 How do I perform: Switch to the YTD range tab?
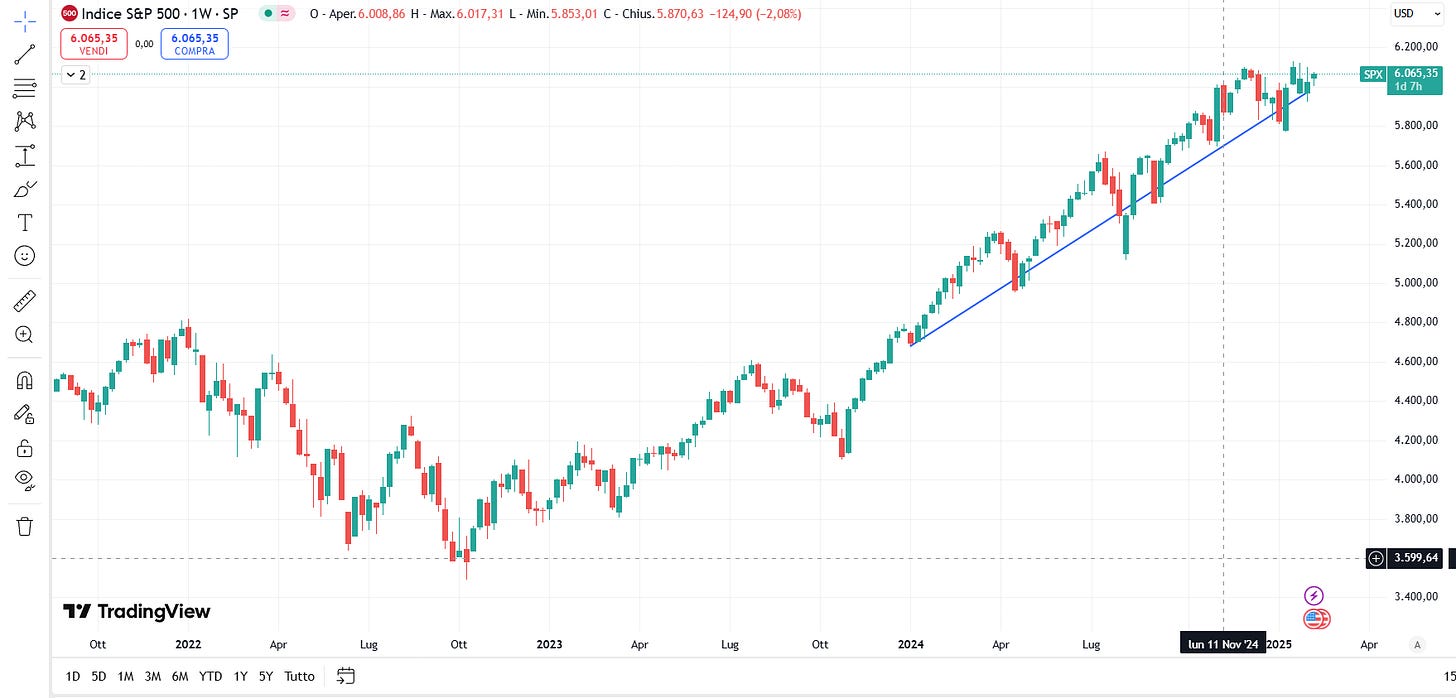point(210,676)
